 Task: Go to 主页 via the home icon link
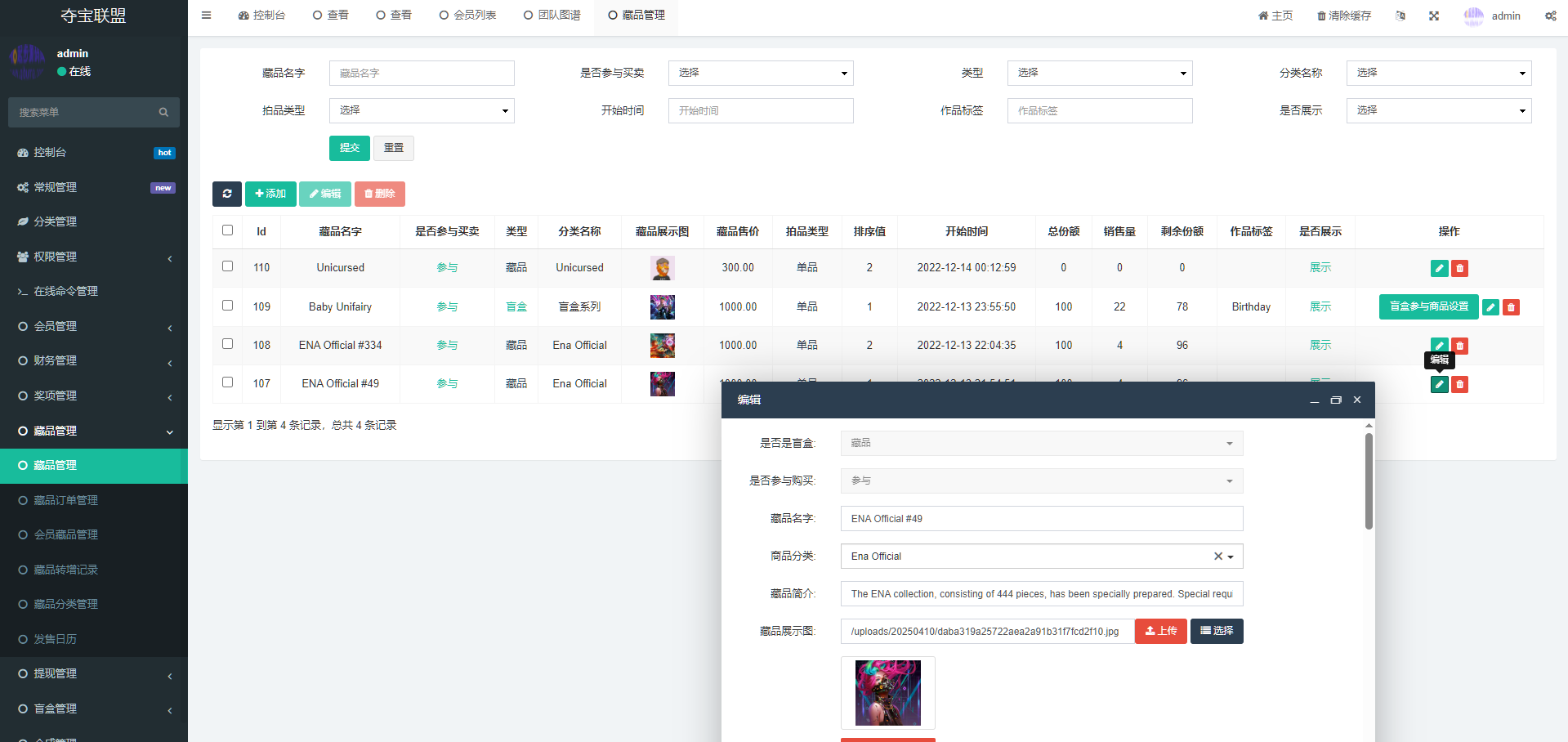(x=1275, y=16)
